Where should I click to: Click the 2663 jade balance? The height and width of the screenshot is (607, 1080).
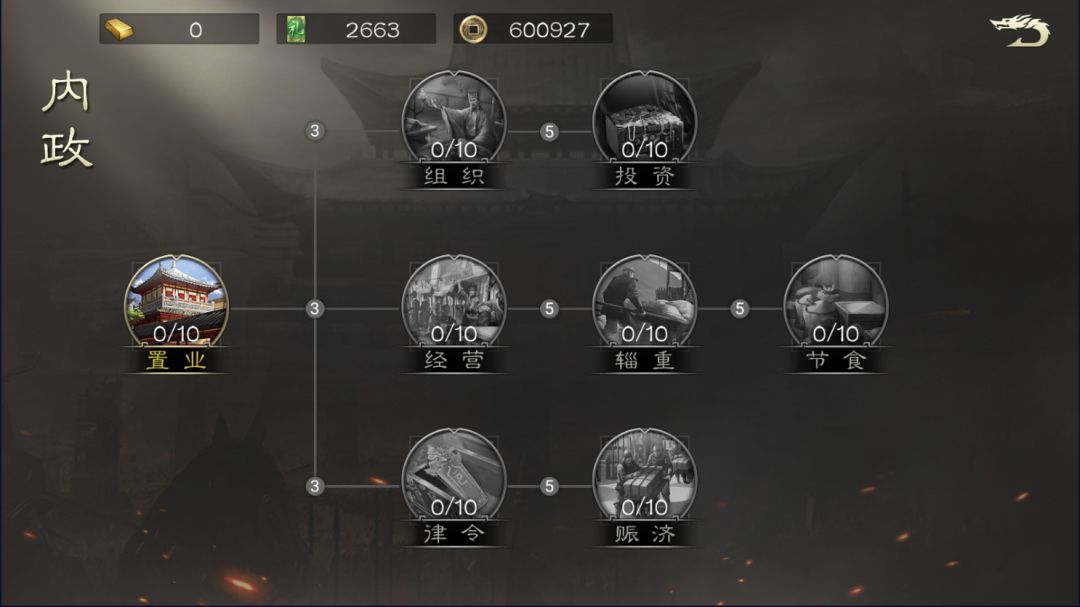tap(372, 30)
